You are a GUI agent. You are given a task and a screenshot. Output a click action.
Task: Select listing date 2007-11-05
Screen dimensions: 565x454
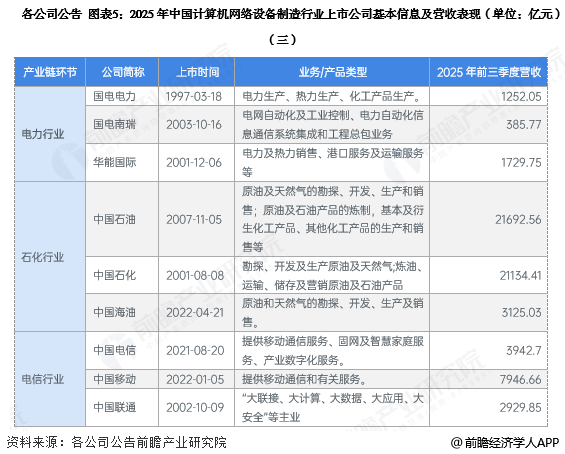tap(194, 219)
